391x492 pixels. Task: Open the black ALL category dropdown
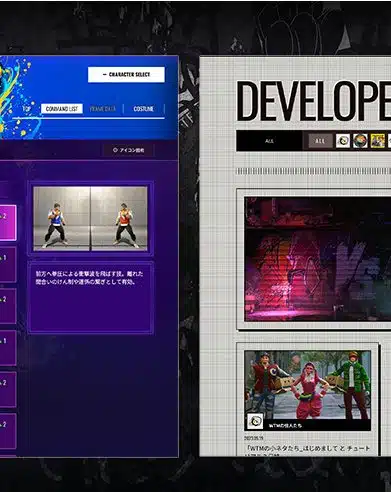[x=269, y=141]
